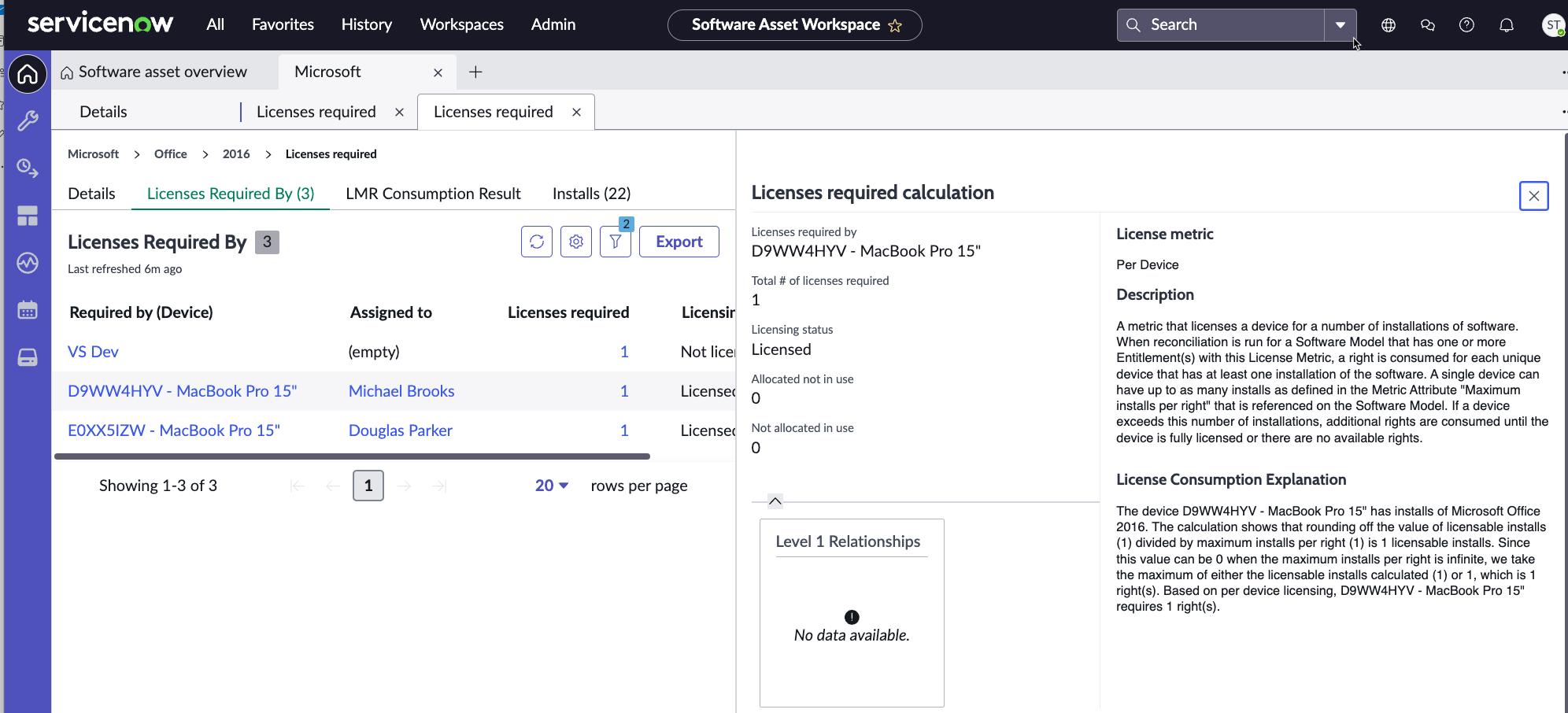Open Douglas Parker user link
The image size is (1568, 713).
point(401,430)
